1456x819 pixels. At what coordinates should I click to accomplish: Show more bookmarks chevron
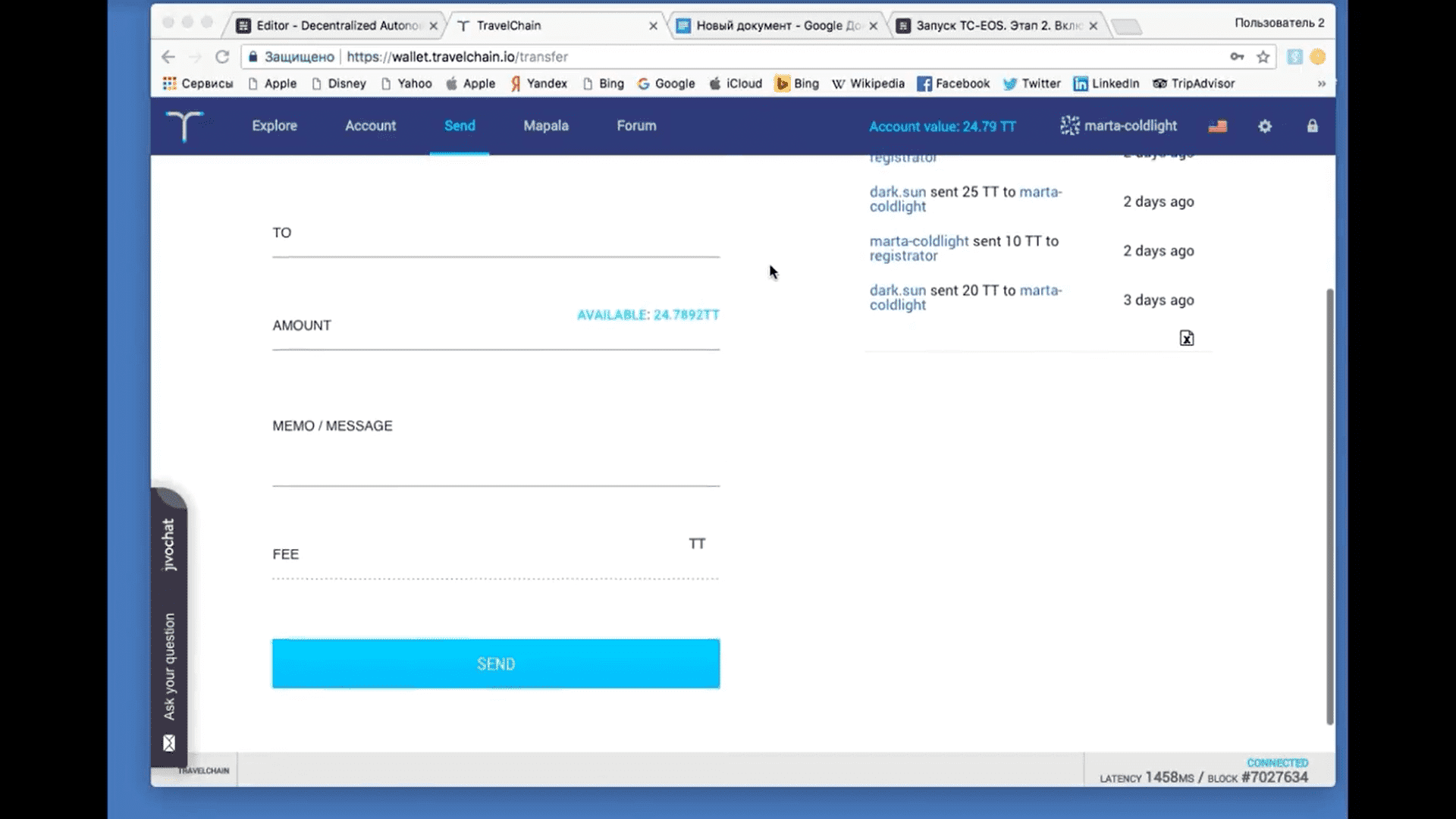click(x=1322, y=83)
